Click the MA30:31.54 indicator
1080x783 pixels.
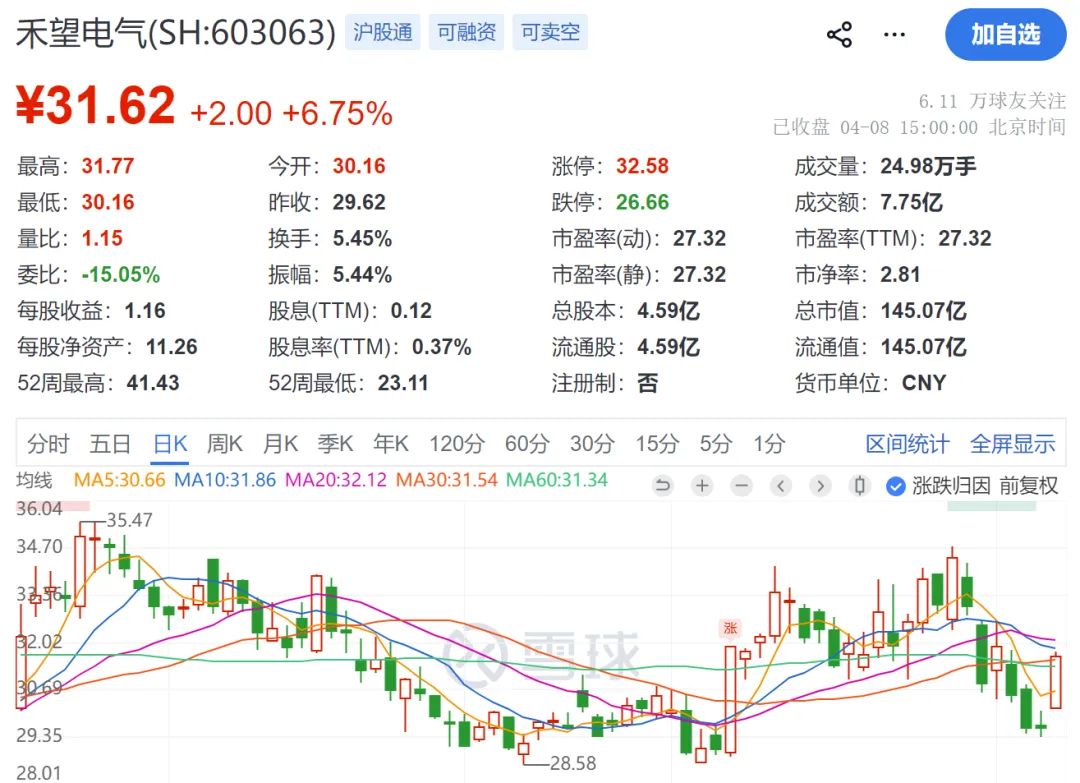click(446, 480)
